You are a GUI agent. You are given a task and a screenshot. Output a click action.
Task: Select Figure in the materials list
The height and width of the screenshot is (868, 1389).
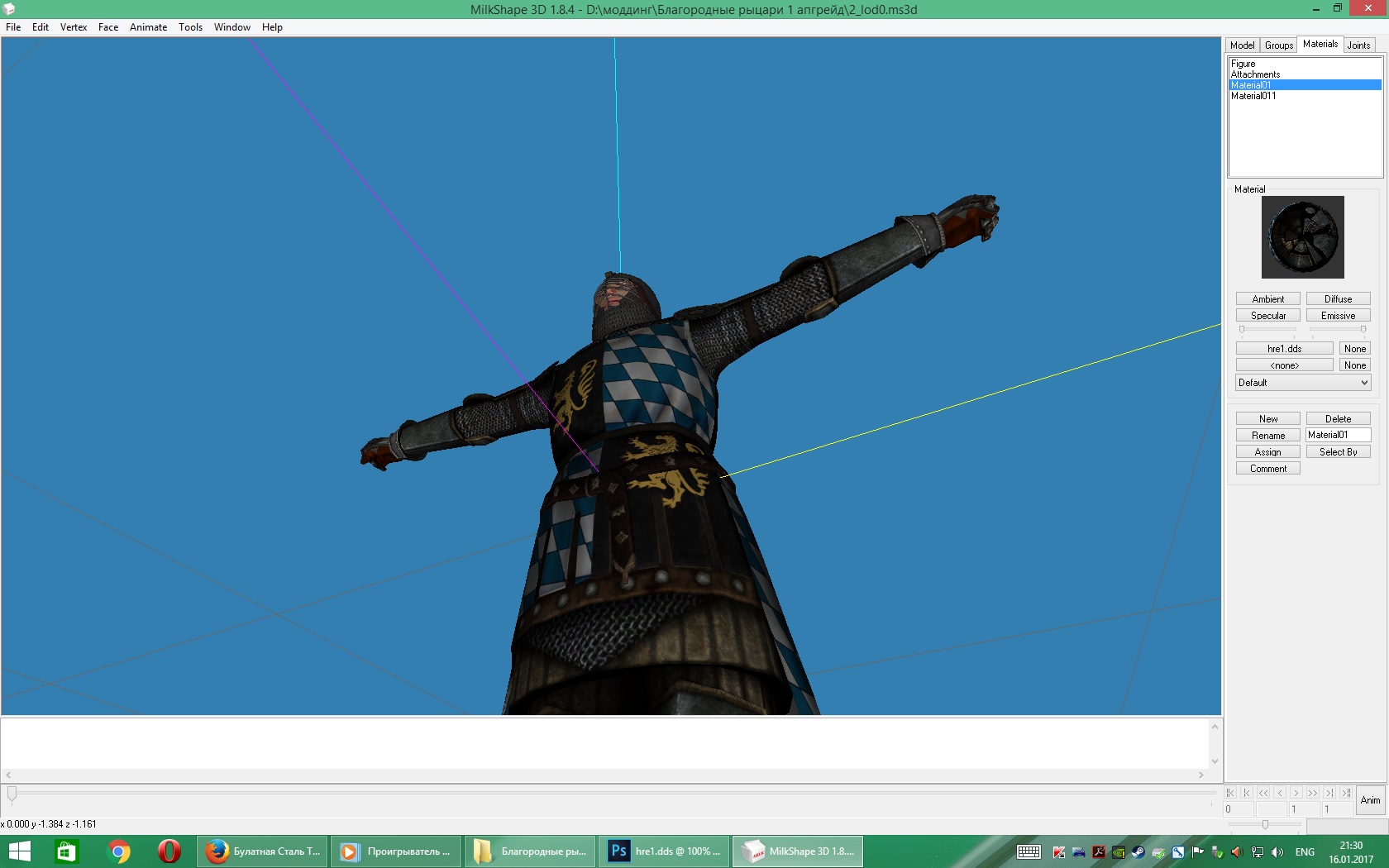coord(1305,64)
